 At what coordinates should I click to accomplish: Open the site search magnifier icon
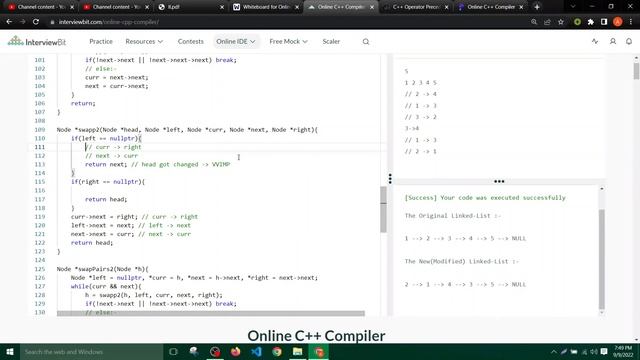[x=366, y=42]
